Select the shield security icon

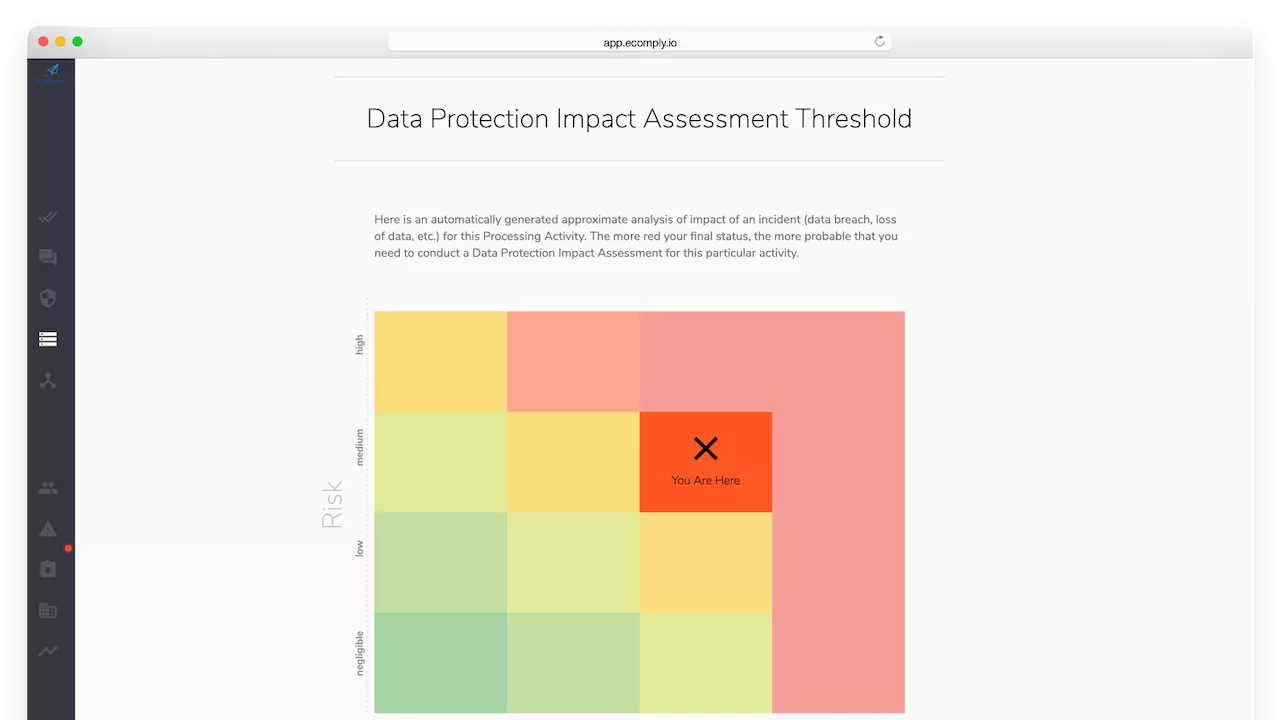pos(48,298)
